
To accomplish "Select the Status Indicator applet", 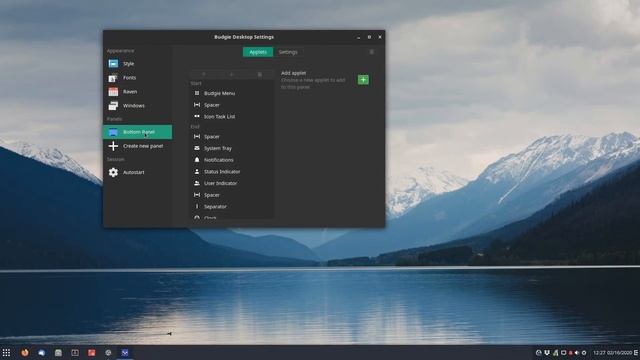I will coord(232,172).
